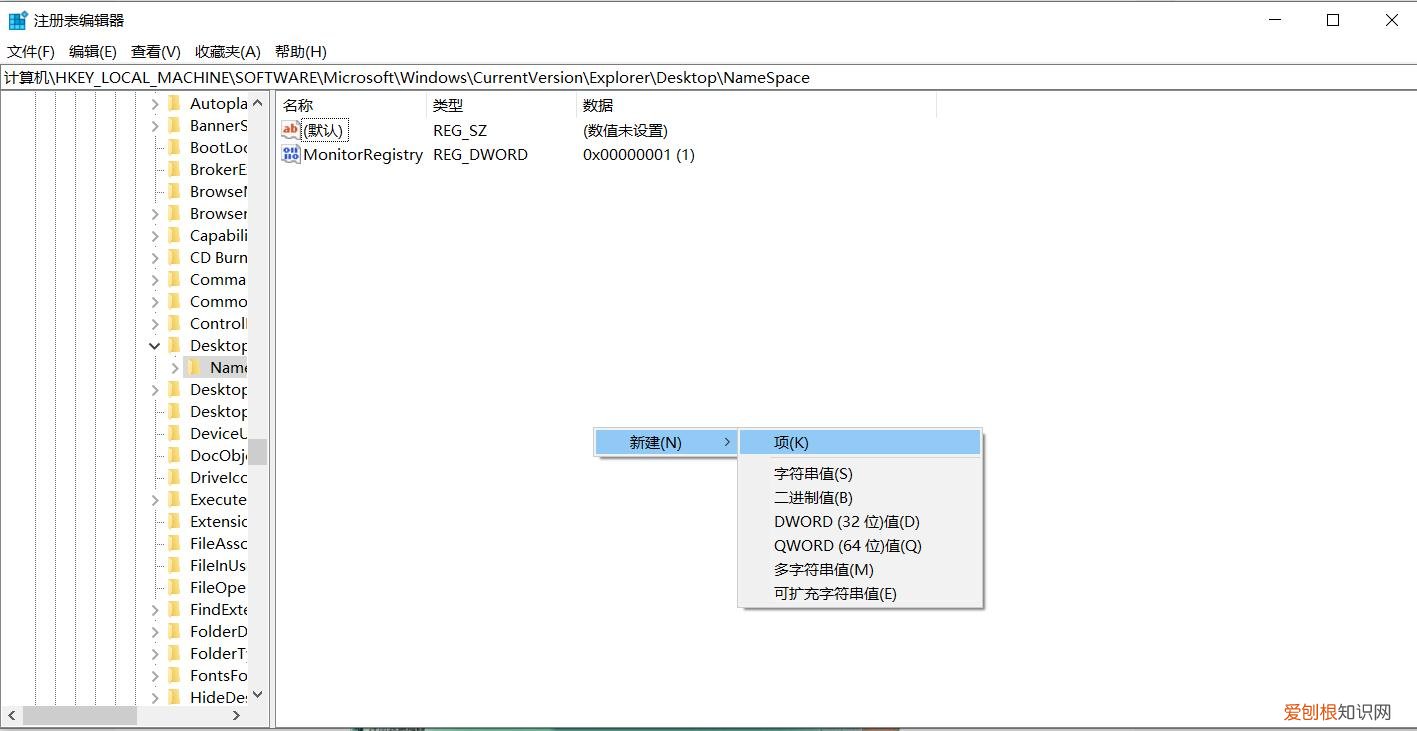Select DWORD (32 位)值(D) option

point(846,521)
